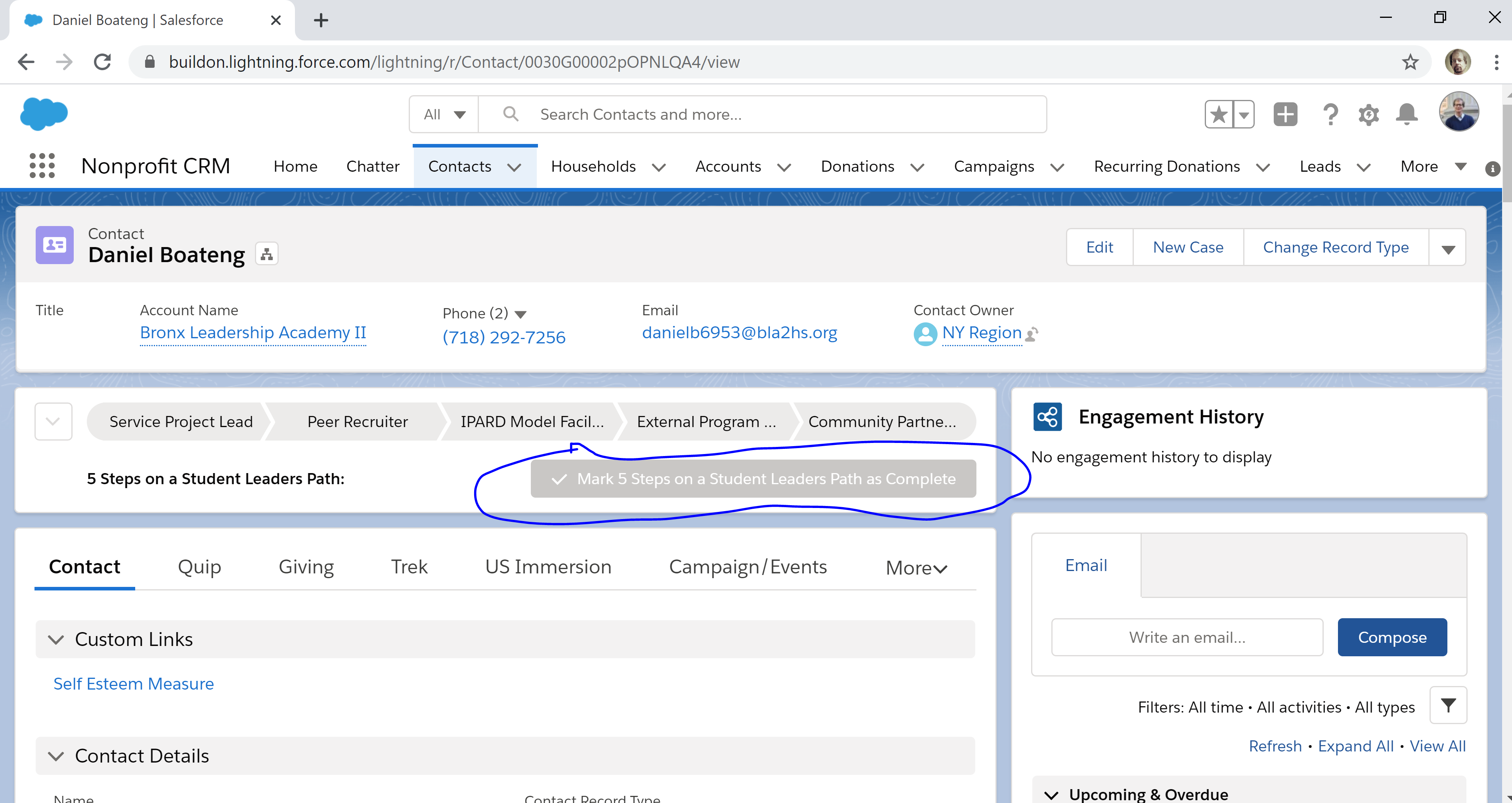Bookmark page with browser star icon

click(x=1410, y=61)
